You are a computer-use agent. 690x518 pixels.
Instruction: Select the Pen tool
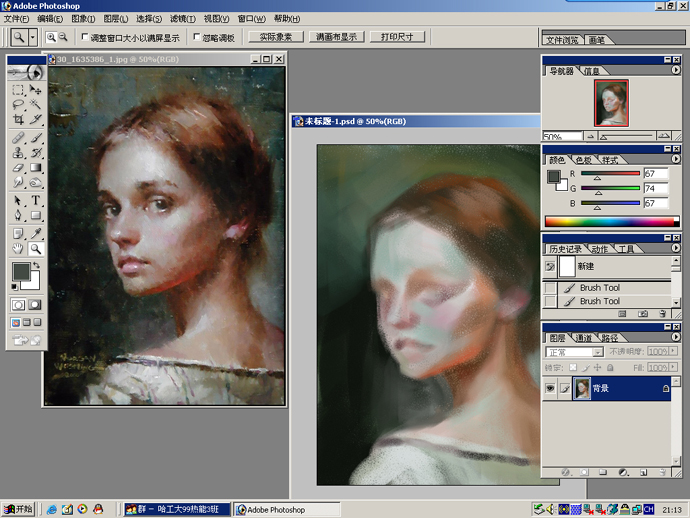click(x=18, y=215)
